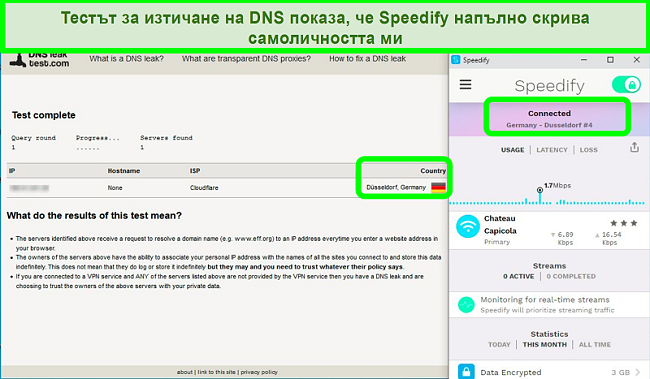Open 'How to fix a DNS leak' link
Image resolution: width=650 pixels, height=379 pixels.
[x=368, y=59]
